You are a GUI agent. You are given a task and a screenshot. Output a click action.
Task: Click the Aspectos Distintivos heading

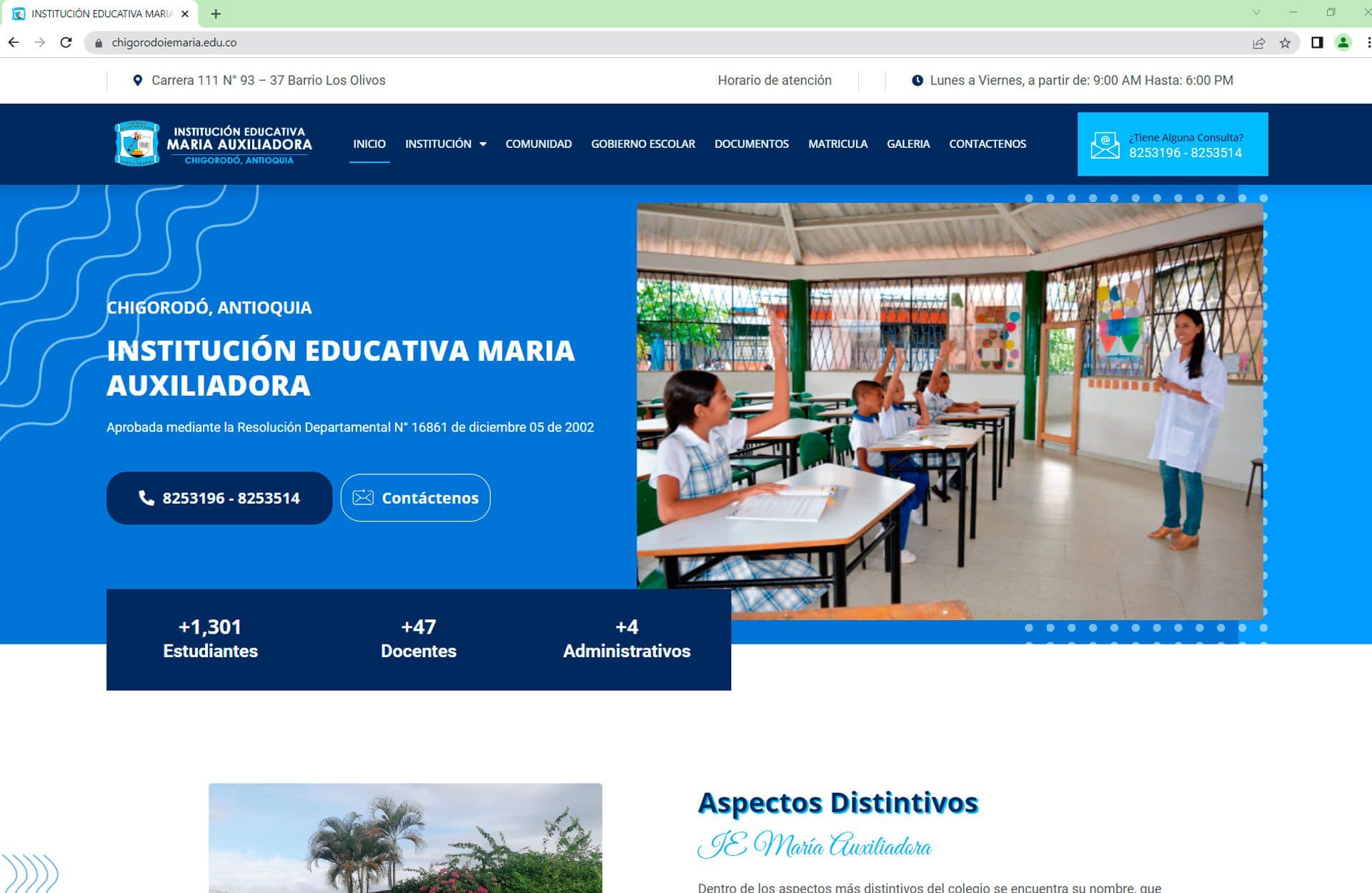pyautogui.click(x=837, y=803)
